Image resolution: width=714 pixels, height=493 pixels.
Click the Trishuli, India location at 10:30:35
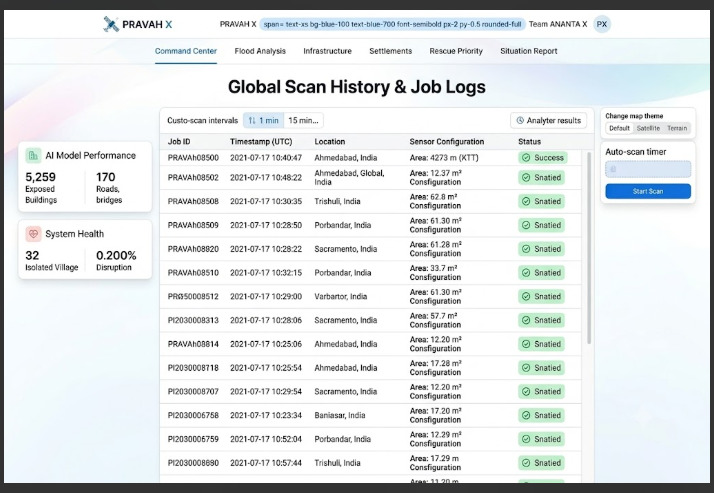click(x=337, y=201)
